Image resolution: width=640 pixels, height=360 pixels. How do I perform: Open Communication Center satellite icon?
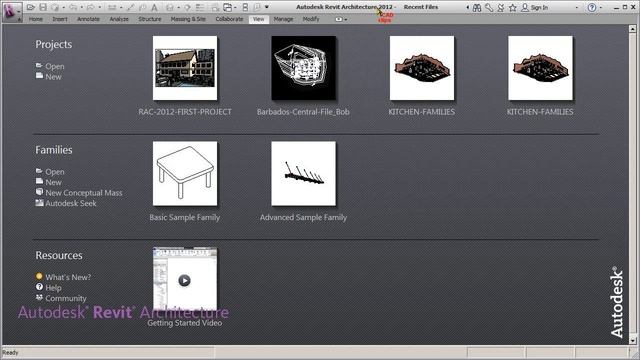tap(501, 7)
